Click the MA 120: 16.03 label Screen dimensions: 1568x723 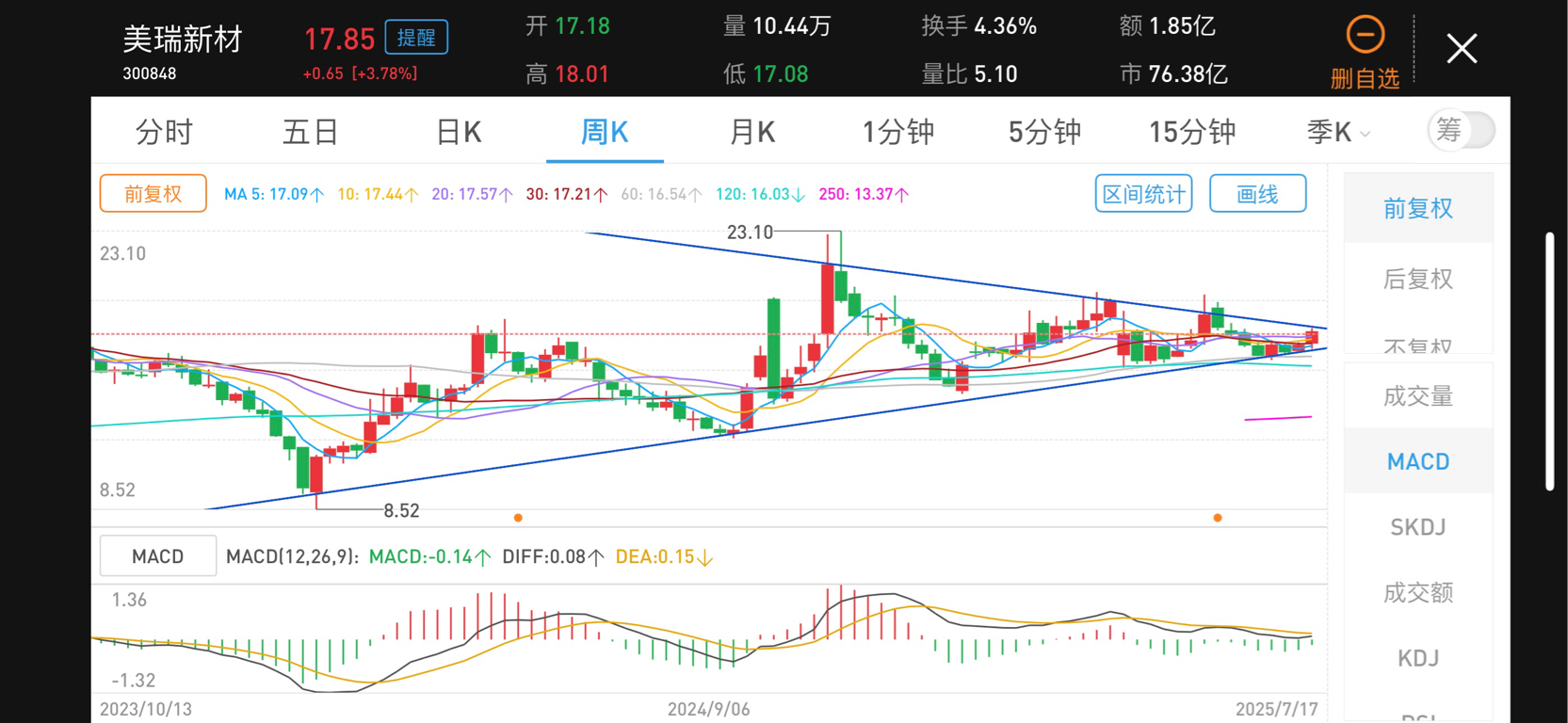(x=761, y=195)
